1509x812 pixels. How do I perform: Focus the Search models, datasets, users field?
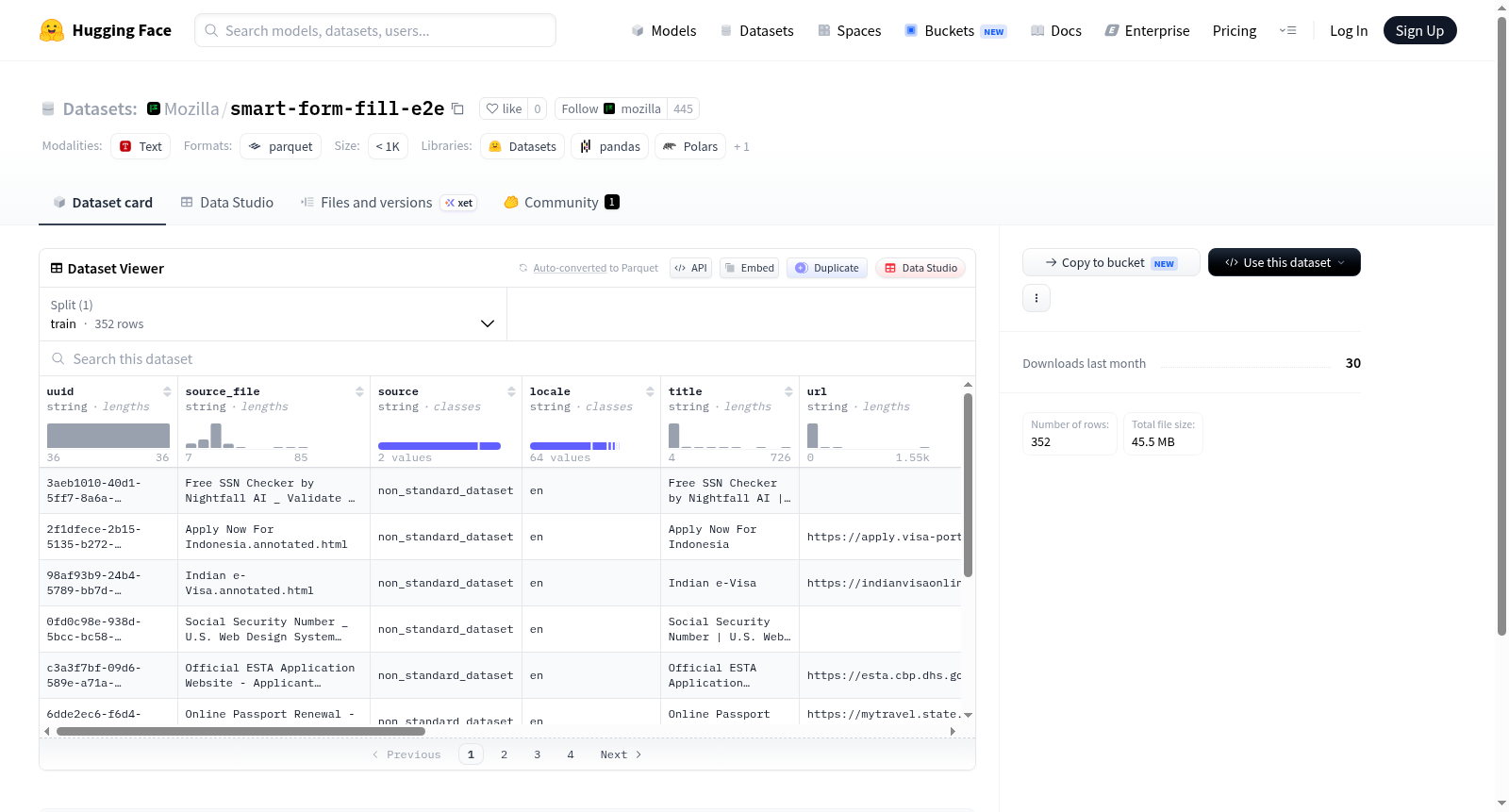pyautogui.click(x=375, y=30)
